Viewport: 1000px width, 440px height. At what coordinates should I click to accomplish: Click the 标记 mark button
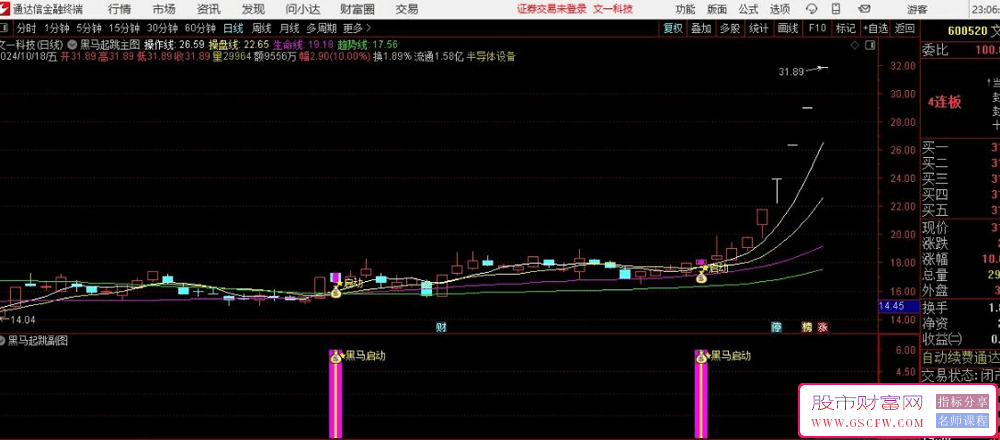(846, 28)
